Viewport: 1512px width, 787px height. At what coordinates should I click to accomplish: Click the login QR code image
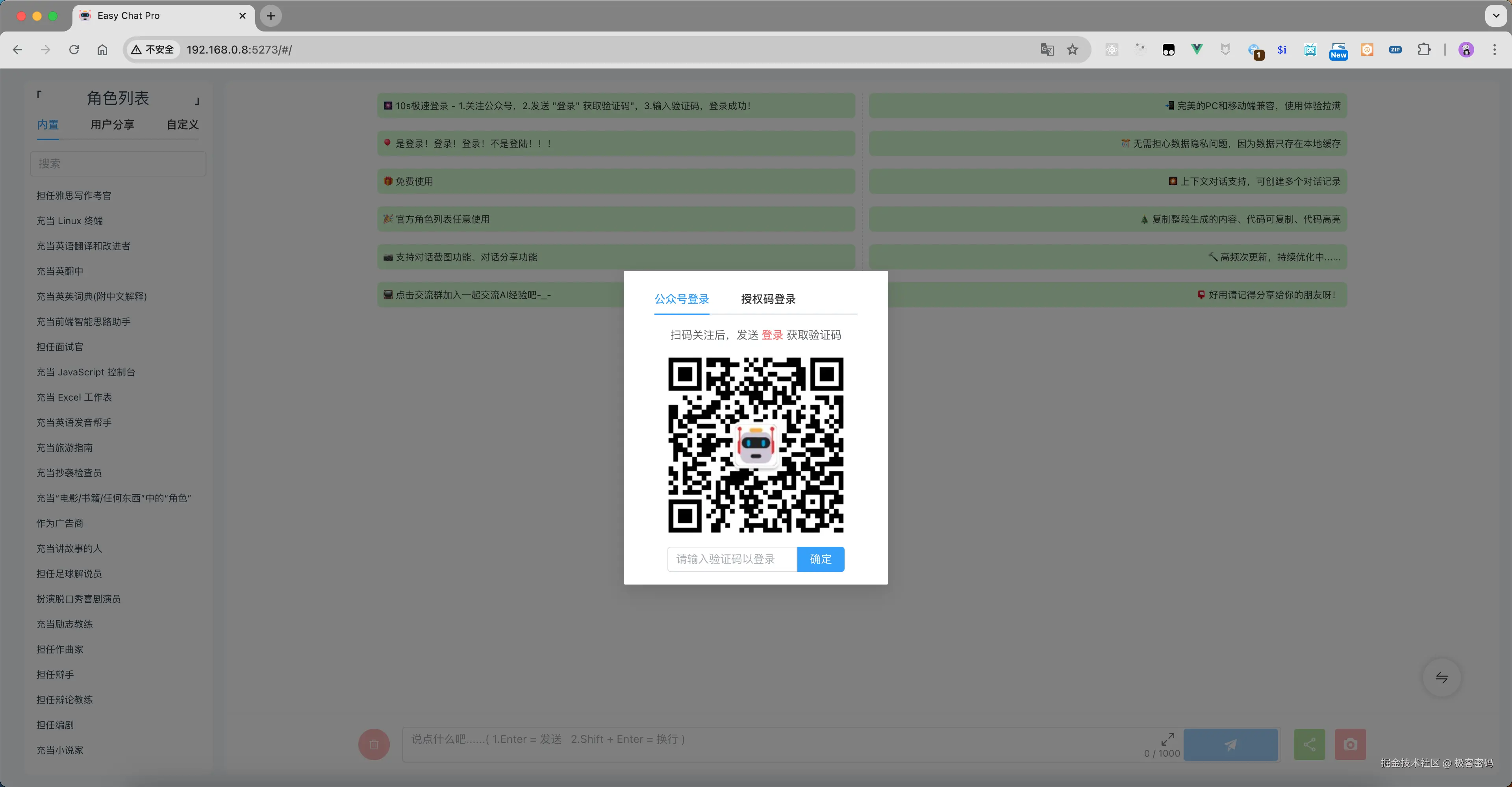pos(756,445)
